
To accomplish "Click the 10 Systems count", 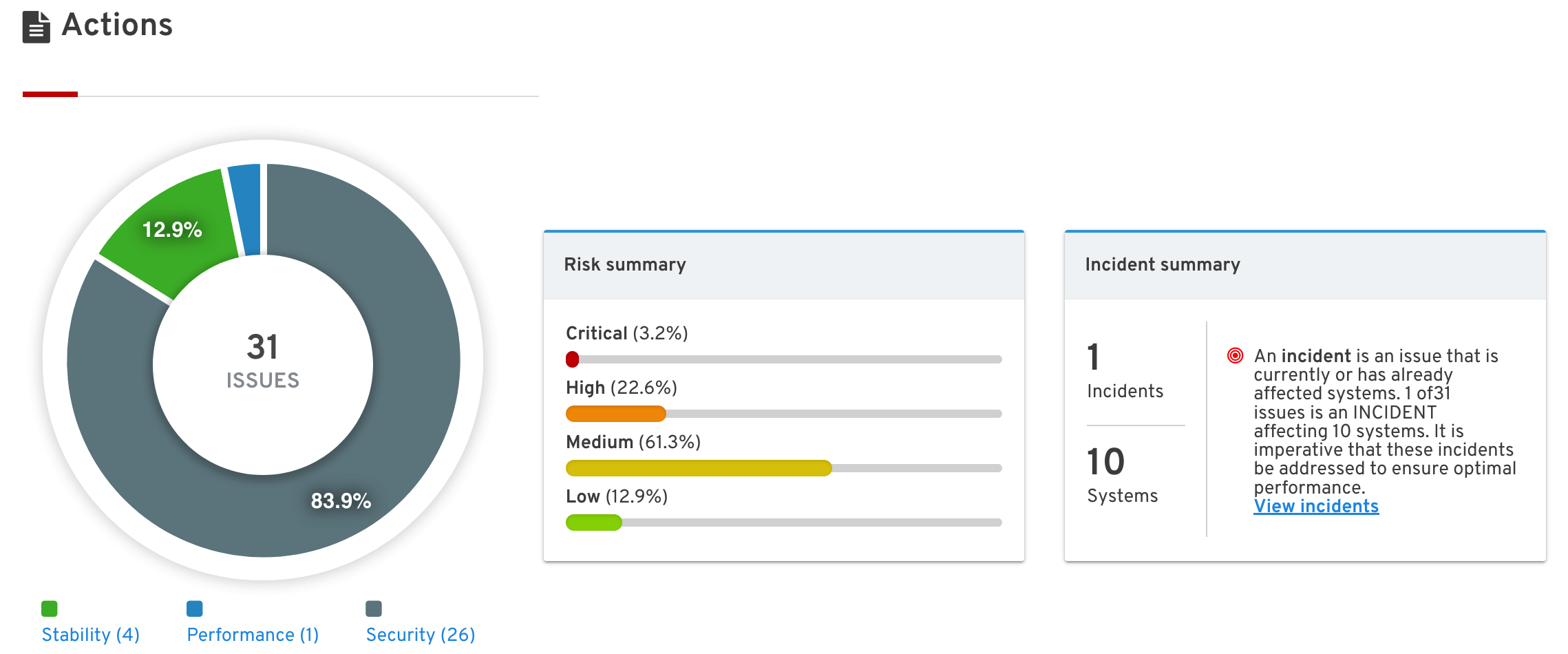I will pos(1105,462).
